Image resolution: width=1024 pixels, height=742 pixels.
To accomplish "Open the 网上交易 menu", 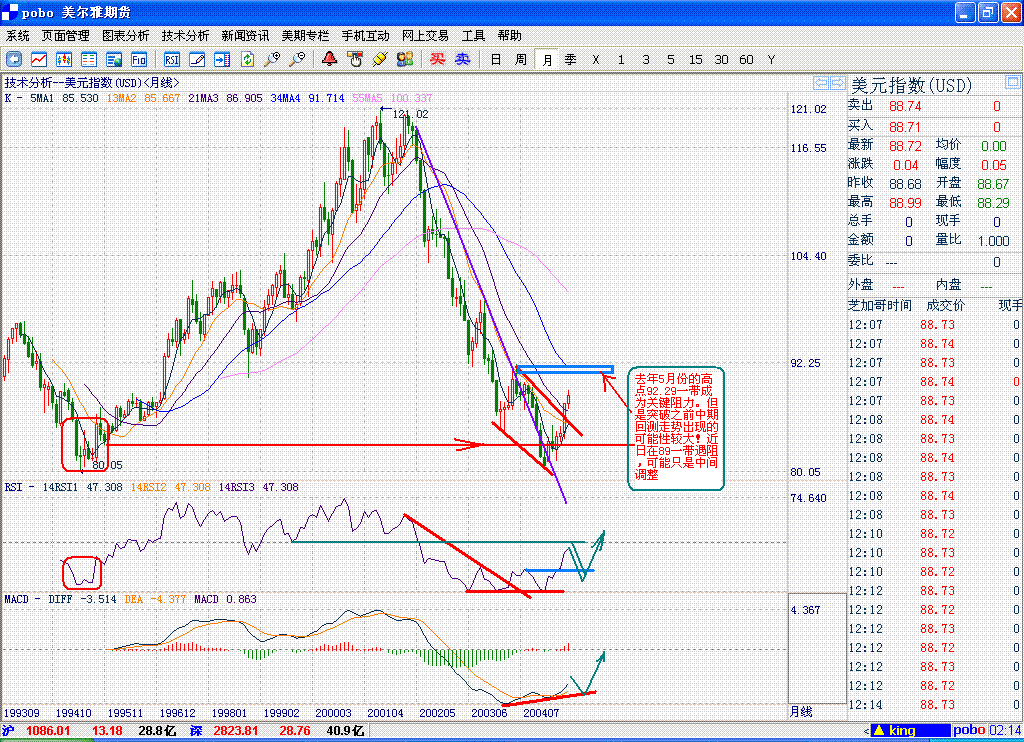I will 425,36.
